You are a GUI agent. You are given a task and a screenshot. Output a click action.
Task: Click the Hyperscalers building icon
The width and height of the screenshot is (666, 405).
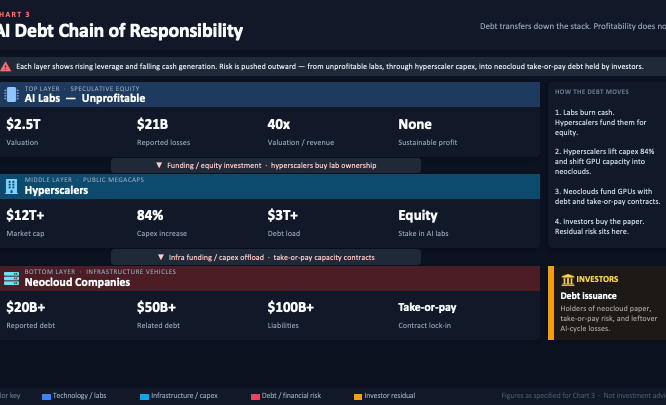(11, 186)
